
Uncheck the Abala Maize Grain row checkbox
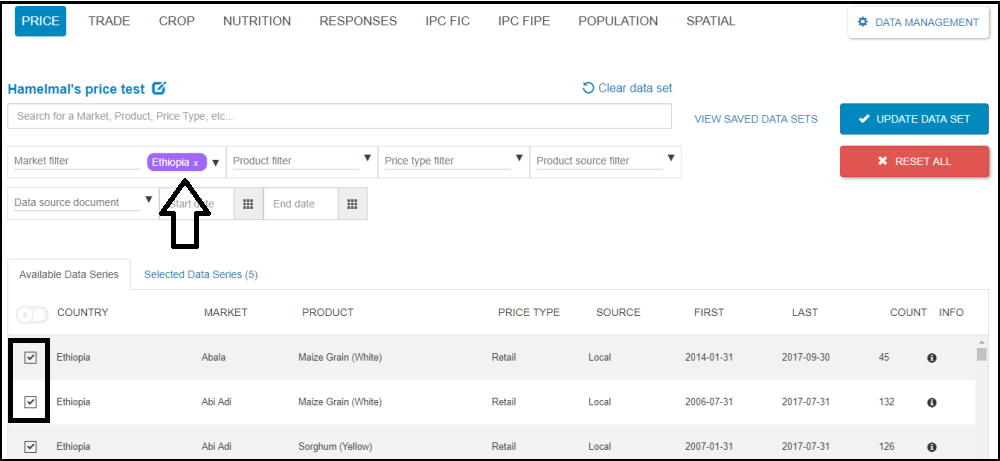coord(31,358)
